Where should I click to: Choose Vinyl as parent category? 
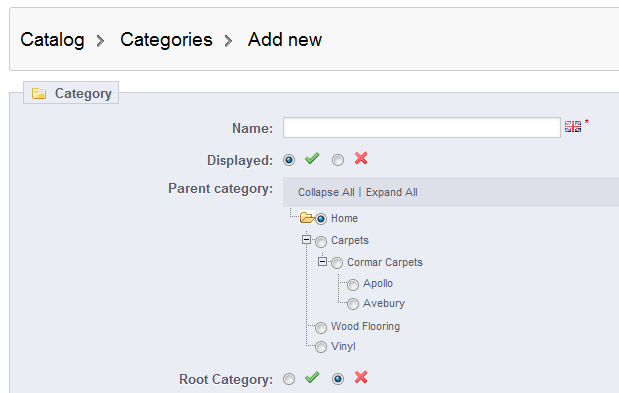(x=321, y=347)
